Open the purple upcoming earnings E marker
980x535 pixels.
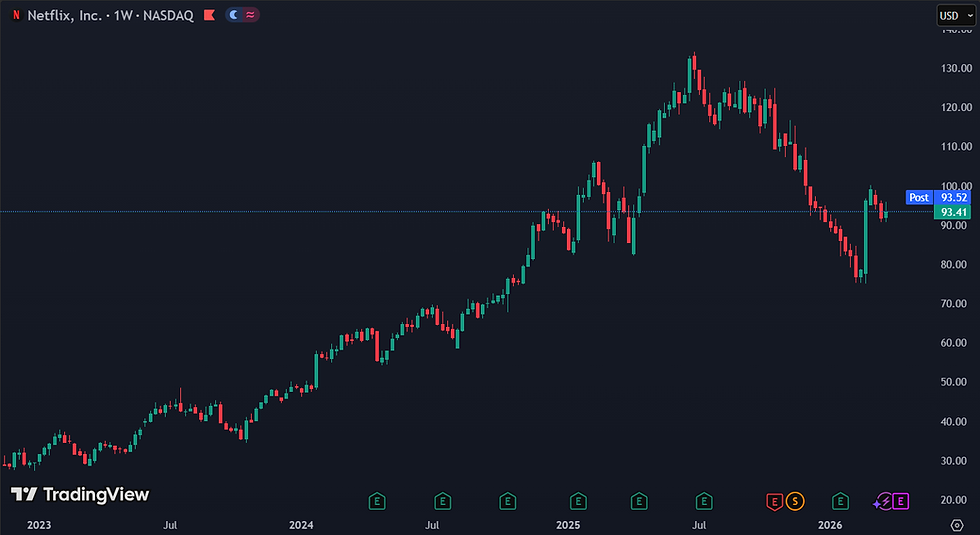pos(901,501)
